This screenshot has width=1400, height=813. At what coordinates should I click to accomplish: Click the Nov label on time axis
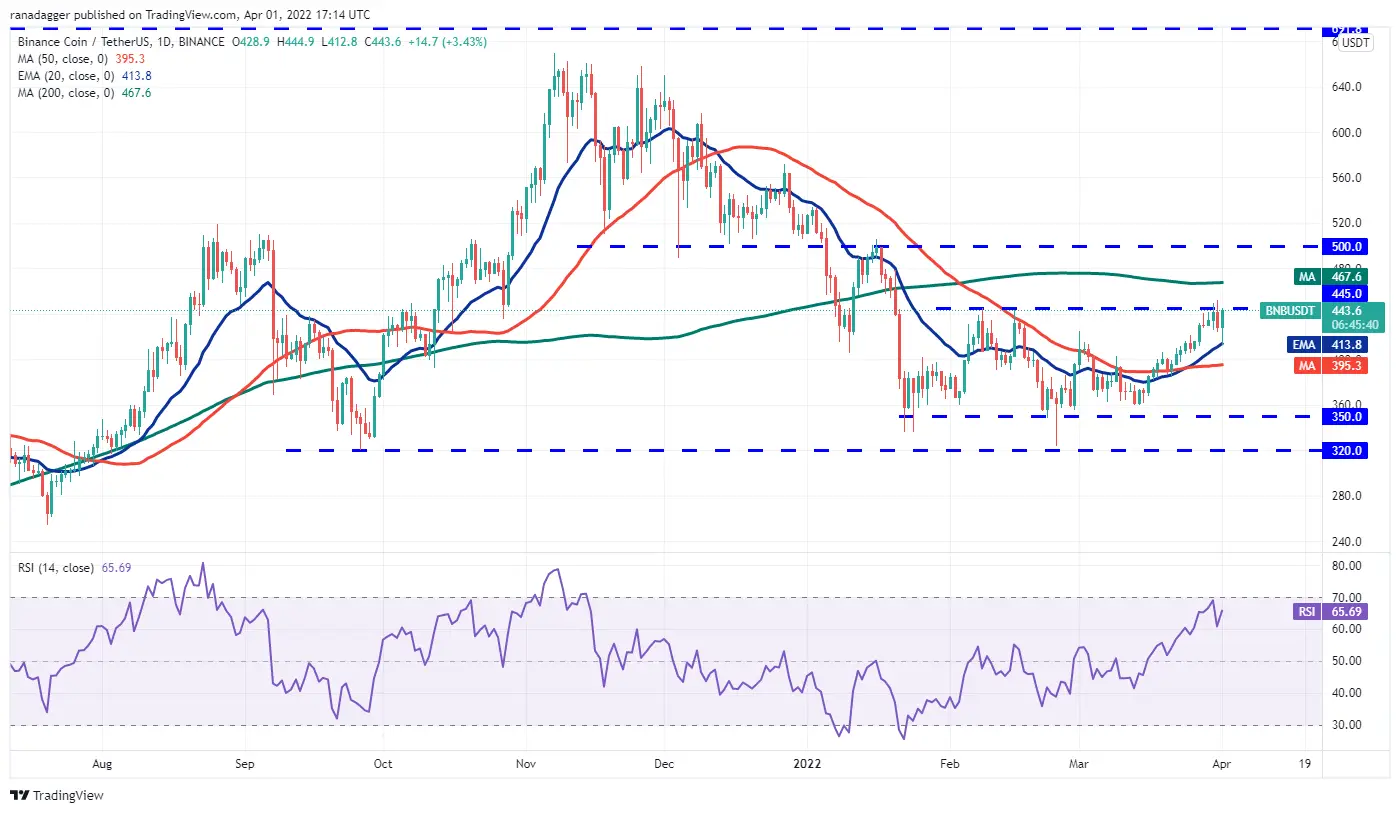527,763
